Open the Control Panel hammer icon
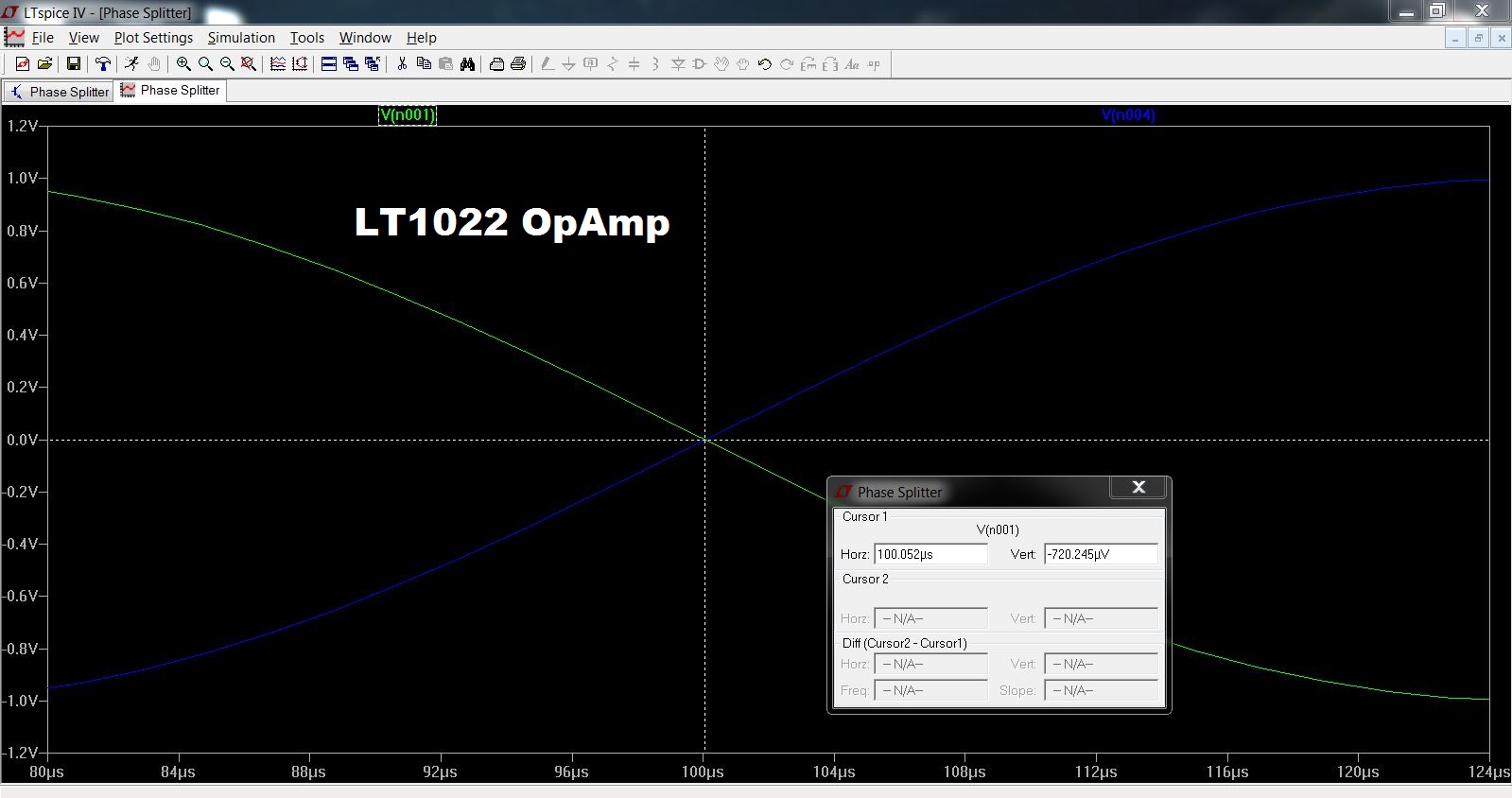The width and height of the screenshot is (1512, 798). coord(103,64)
